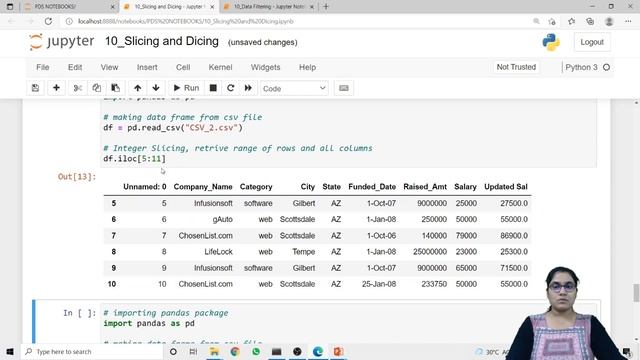Viewport: 640px width, 360px height.
Task: Run the selected cell
Action: [186, 88]
